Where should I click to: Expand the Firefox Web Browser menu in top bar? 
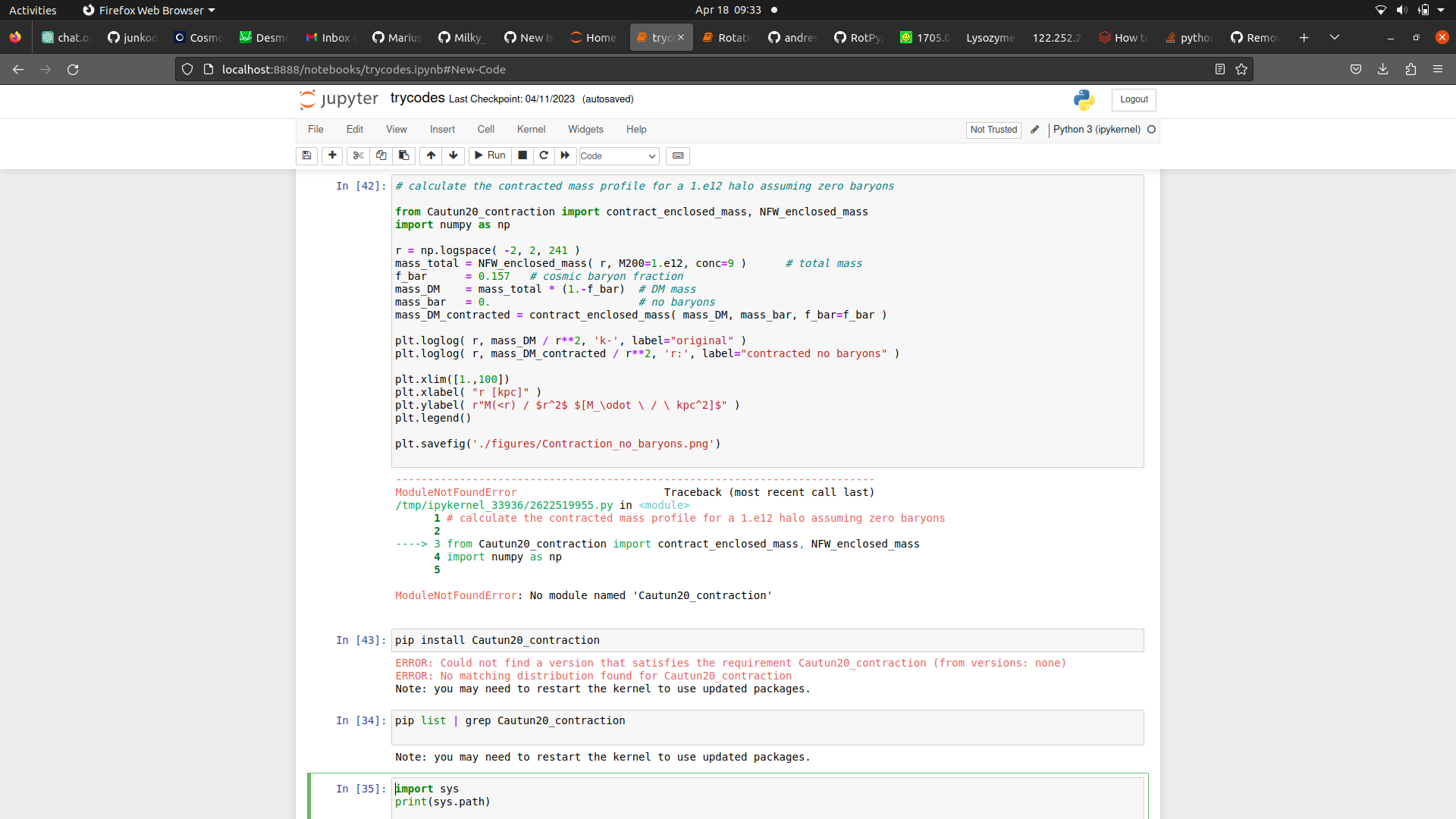point(148,10)
